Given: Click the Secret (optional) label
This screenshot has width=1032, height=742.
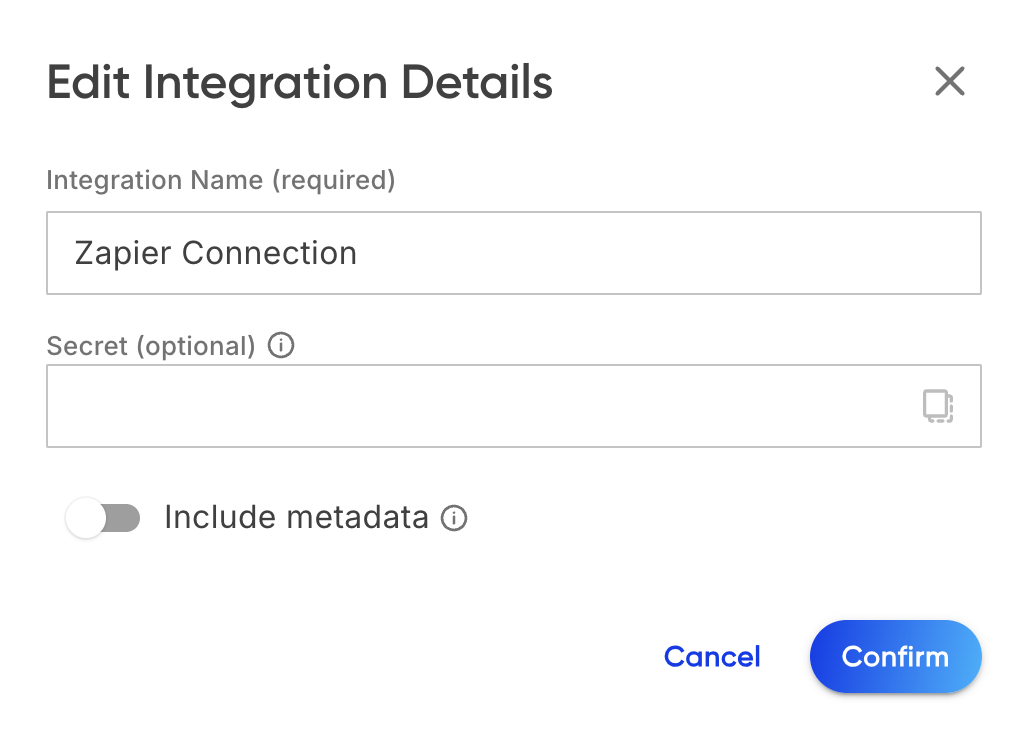Looking at the screenshot, I should (x=151, y=346).
